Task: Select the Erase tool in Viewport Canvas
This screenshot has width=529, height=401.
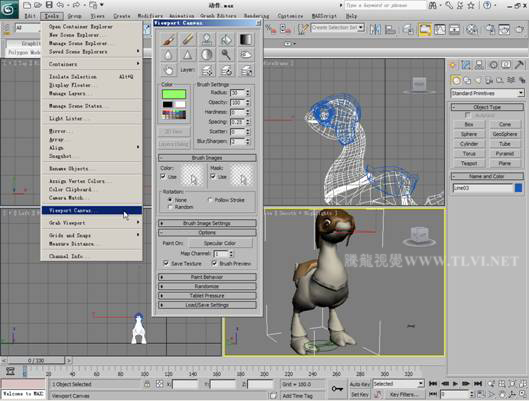Action: (x=187, y=40)
